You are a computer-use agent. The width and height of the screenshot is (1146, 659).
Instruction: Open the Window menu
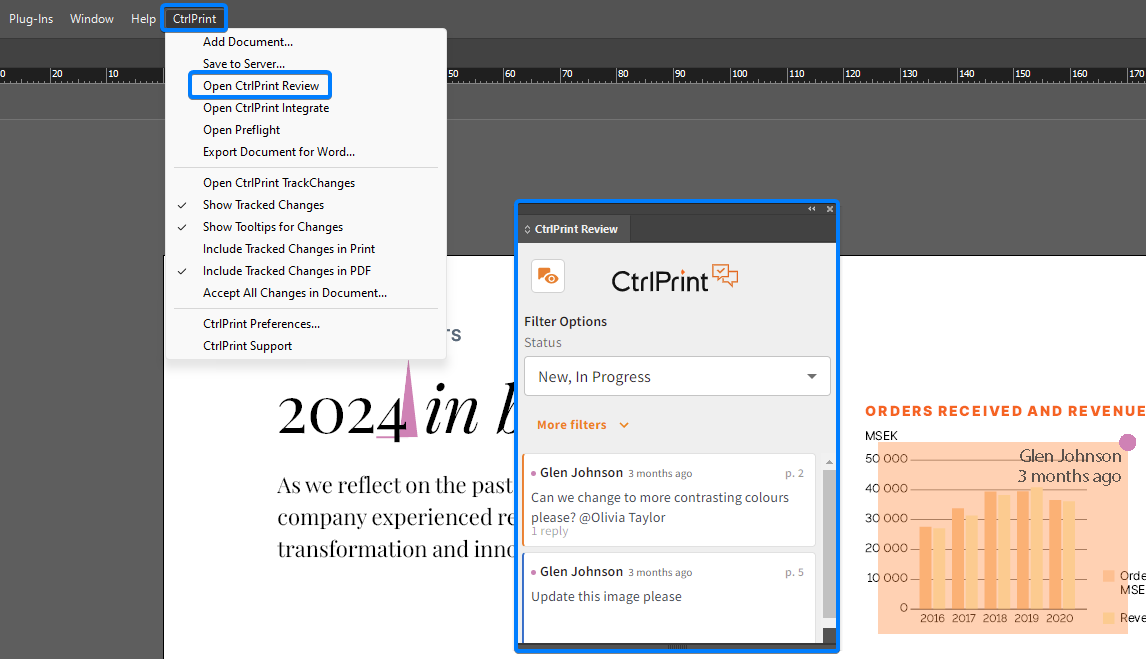(x=91, y=19)
